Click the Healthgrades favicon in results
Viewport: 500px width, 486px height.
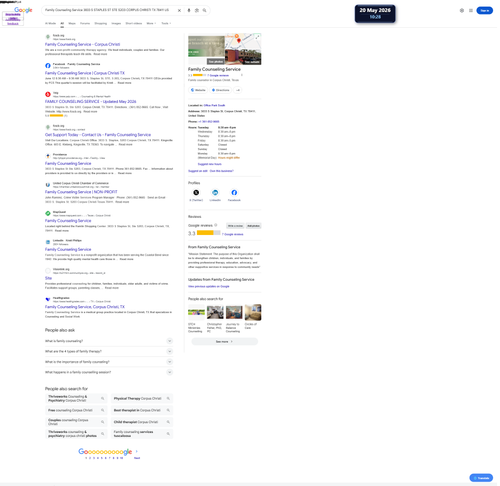pos(48,299)
